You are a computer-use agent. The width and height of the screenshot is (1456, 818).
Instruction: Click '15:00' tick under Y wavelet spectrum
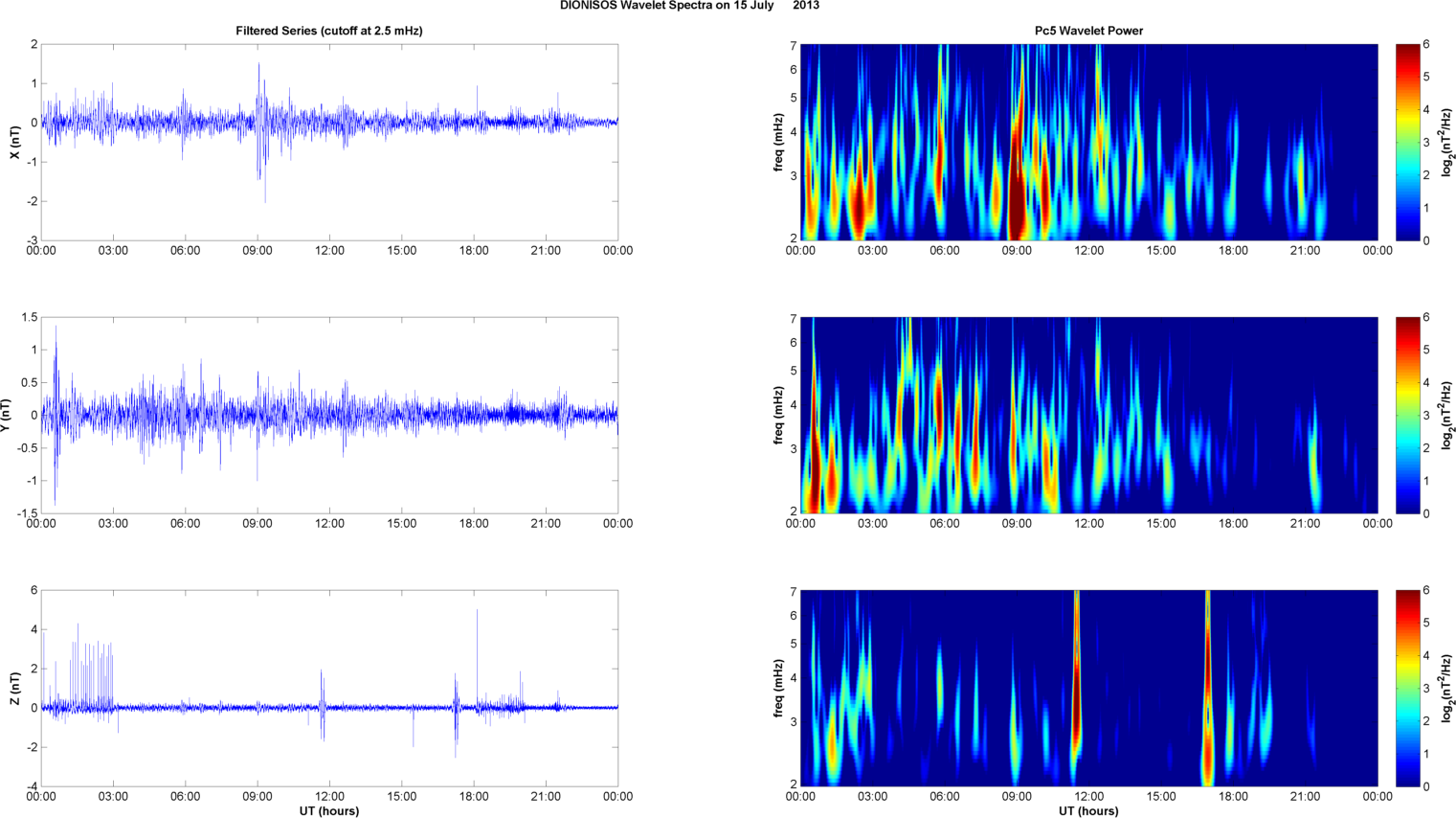1161,524
